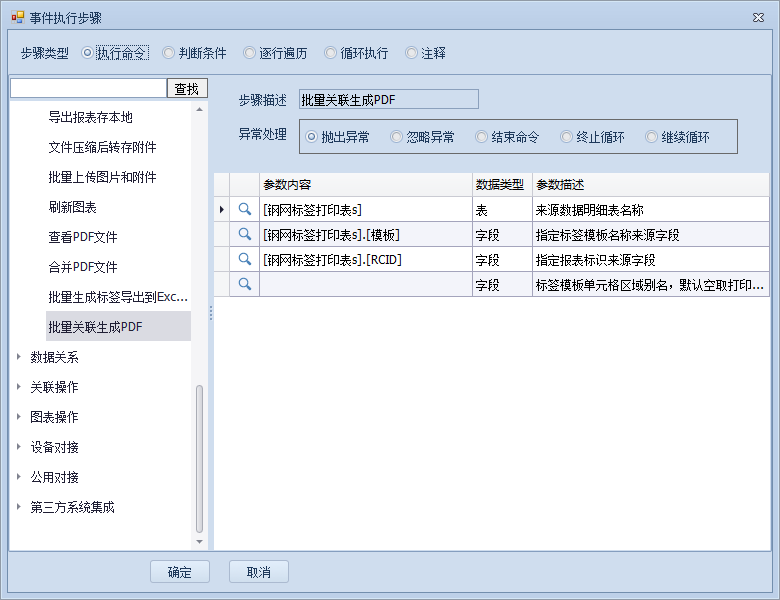
Task: Click magnifier icon in the [模板] parameter row
Action: tap(244, 235)
